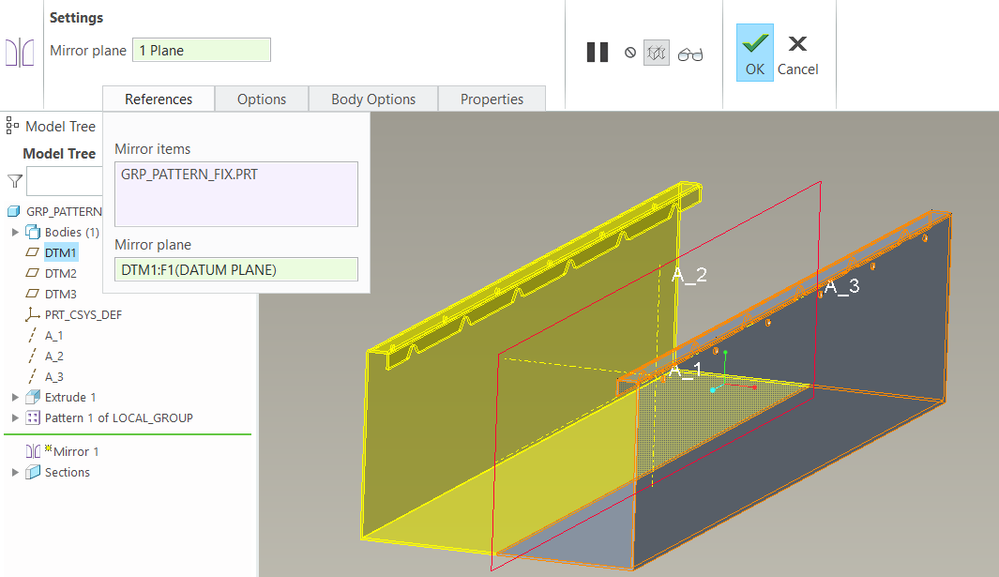
Task: Toggle the verify glasses preview icon
Action: [x=690, y=54]
